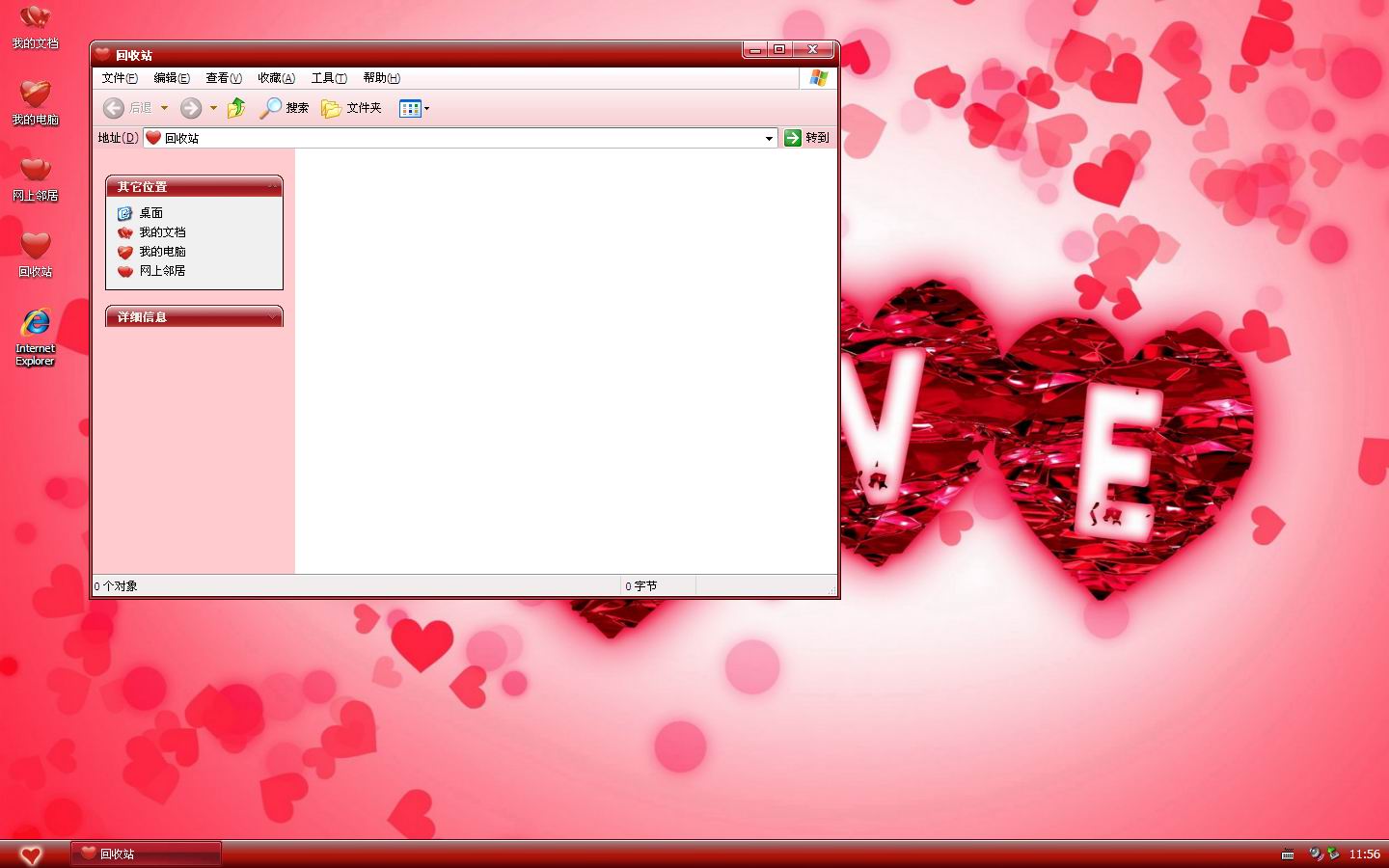1389x868 pixels.
Task: Open the Search (搜索) tool
Action: coord(285,108)
